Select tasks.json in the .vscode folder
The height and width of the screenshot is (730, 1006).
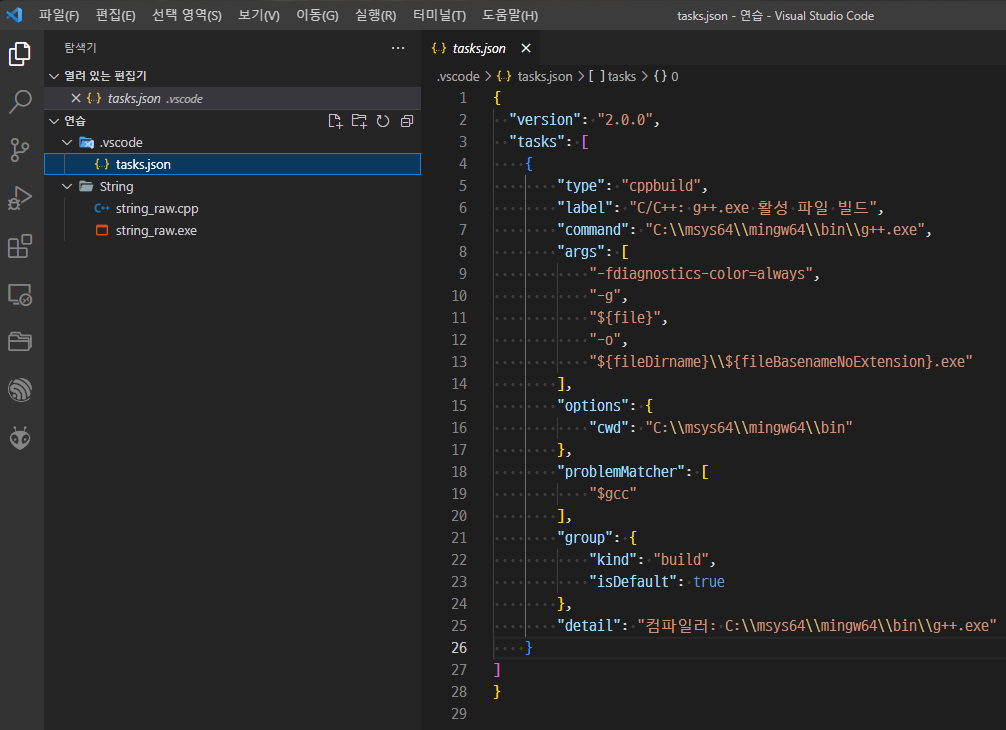click(x=232, y=164)
